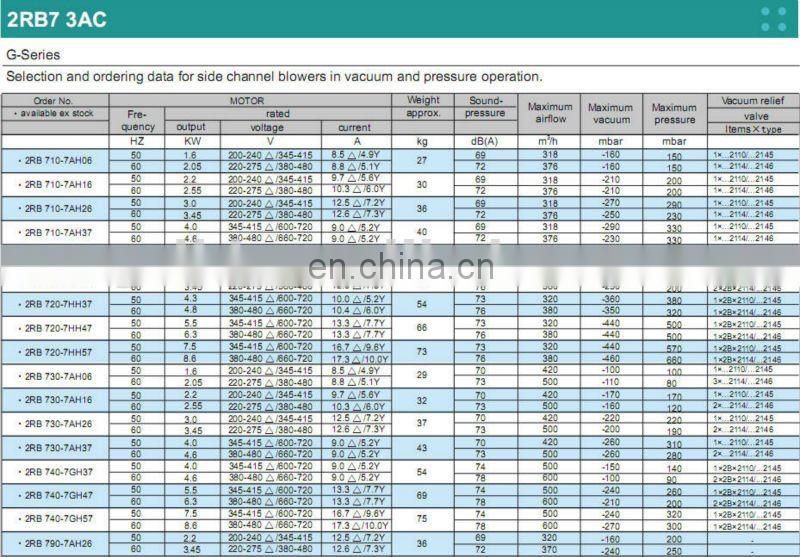Viewport: 800px width, 557px height.
Task: Select the Maximum pressure column header
Action: pos(674,113)
